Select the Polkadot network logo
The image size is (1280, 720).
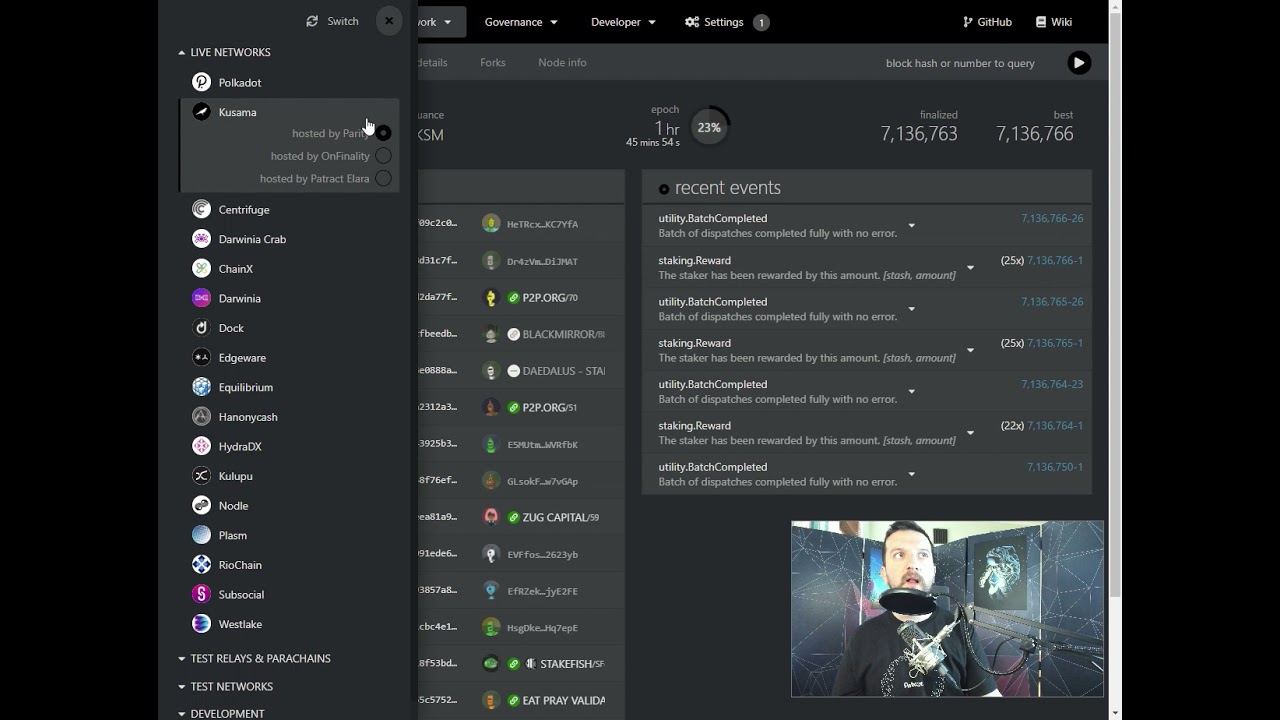201,82
